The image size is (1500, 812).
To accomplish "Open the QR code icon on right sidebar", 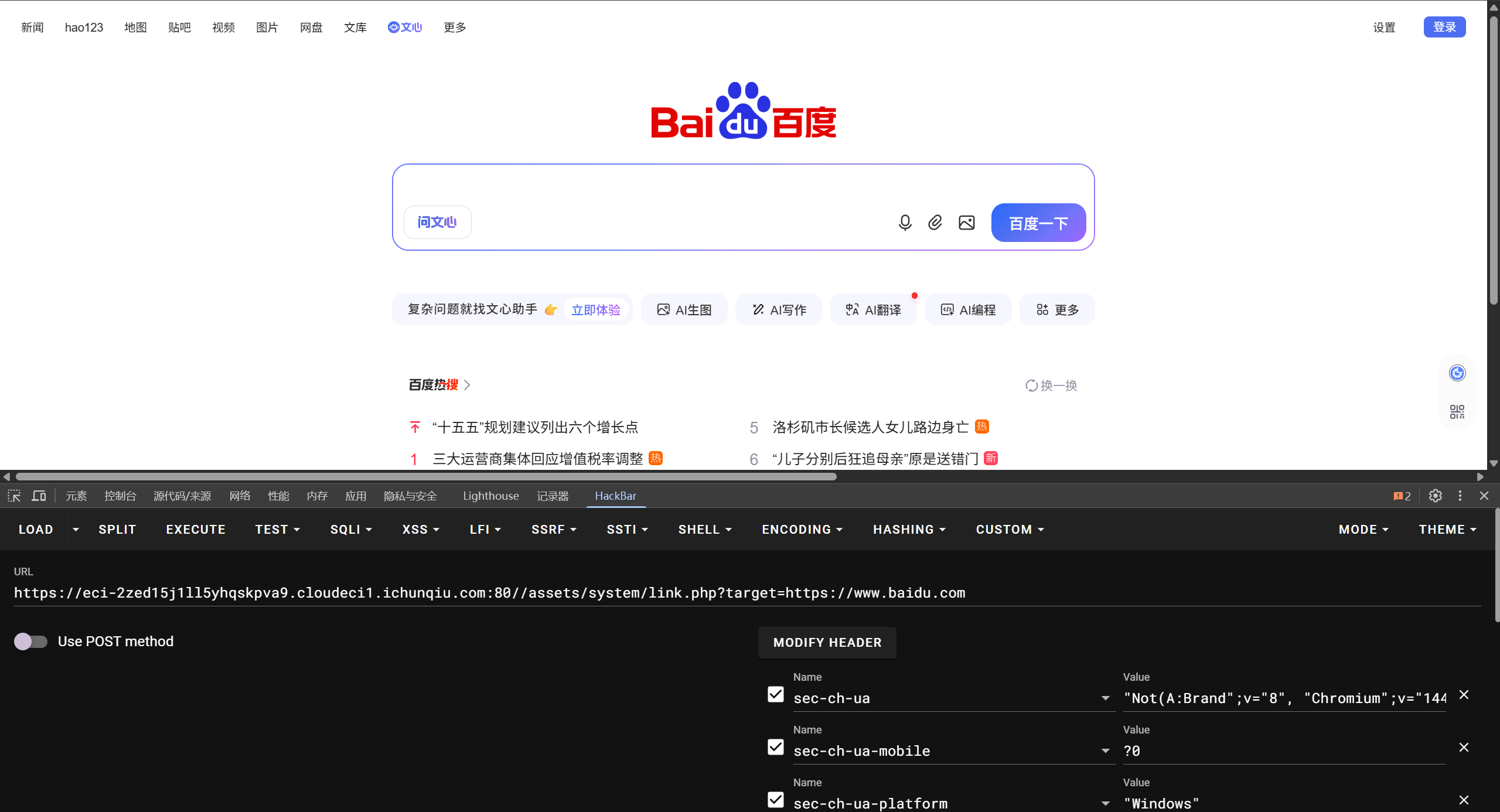I will tap(1457, 412).
